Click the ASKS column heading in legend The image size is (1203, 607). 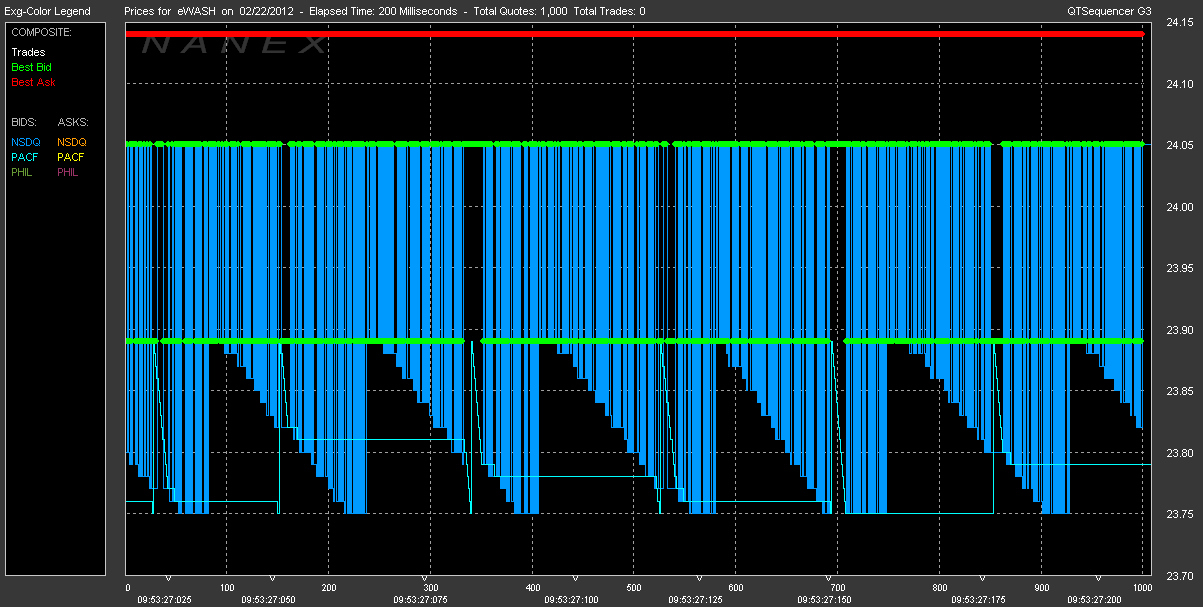coord(73,121)
